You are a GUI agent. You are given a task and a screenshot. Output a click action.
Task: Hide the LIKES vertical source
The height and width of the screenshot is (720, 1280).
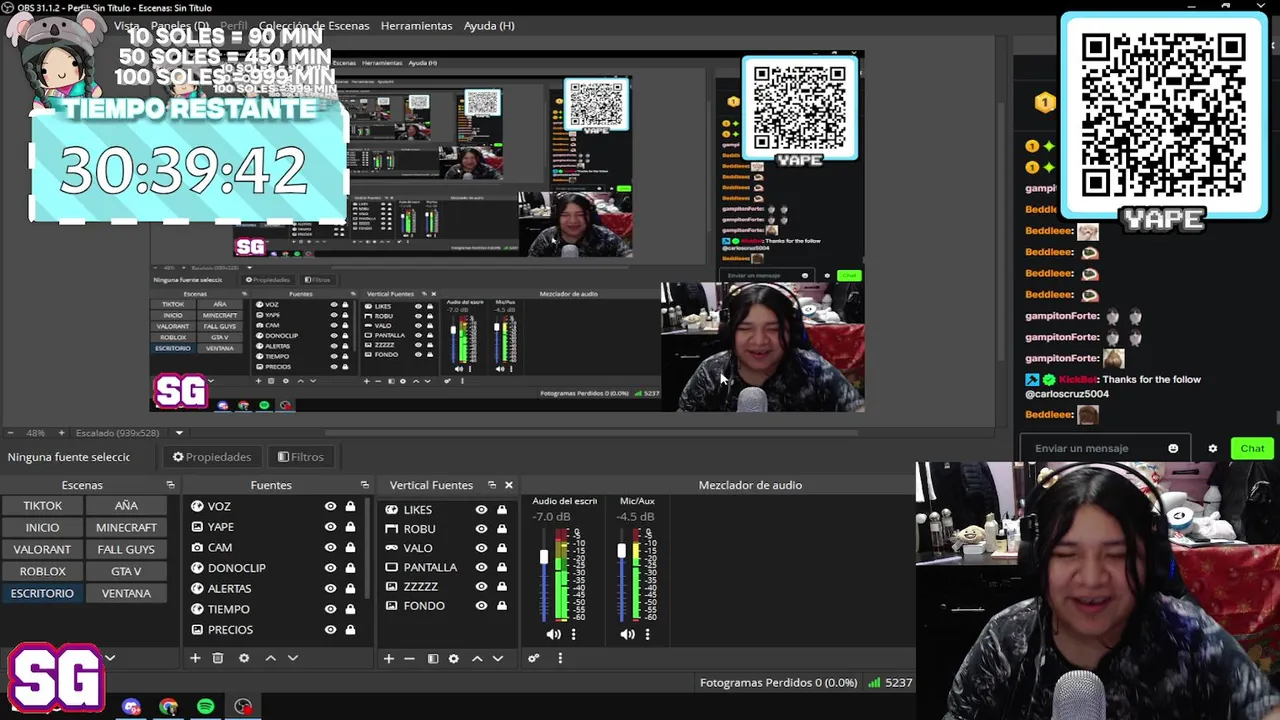[481, 510]
